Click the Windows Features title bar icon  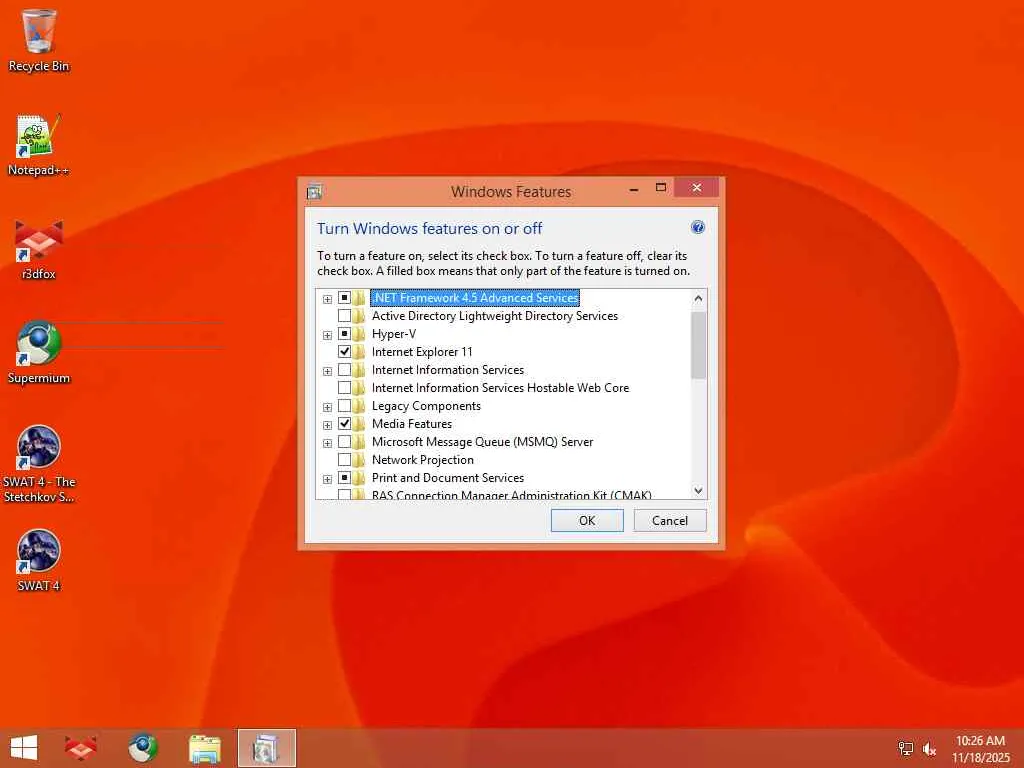point(314,191)
